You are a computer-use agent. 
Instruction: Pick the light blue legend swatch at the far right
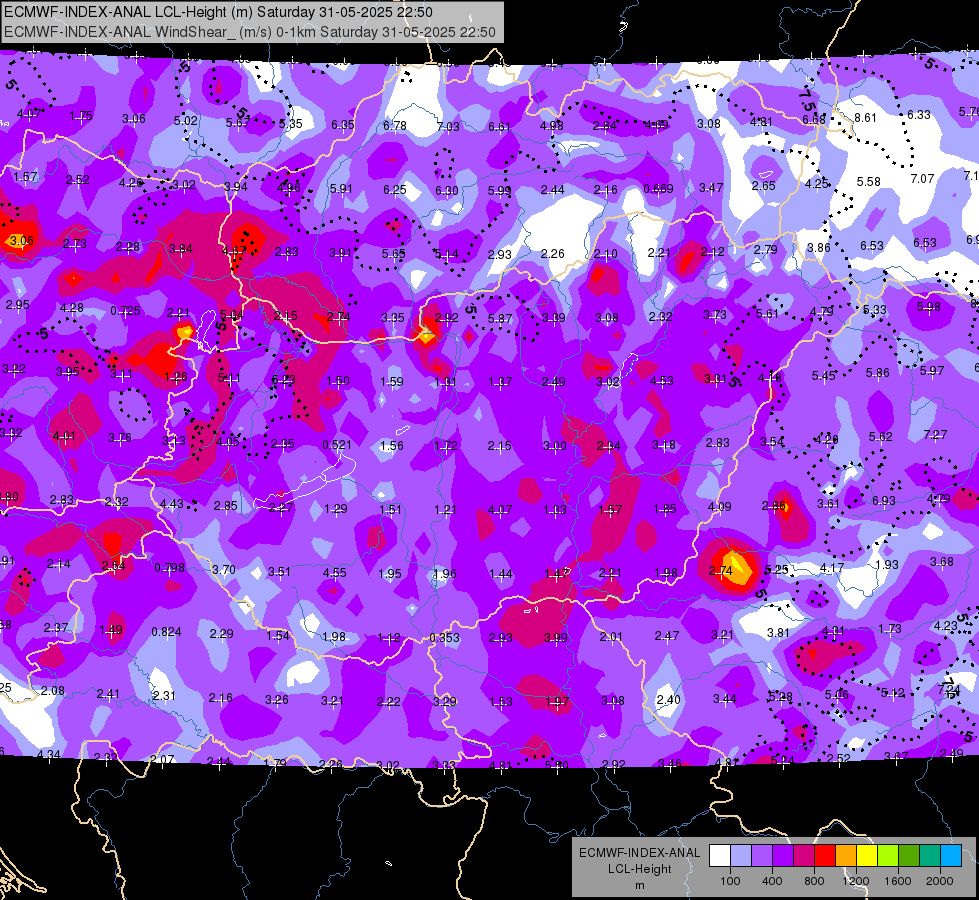point(950,856)
